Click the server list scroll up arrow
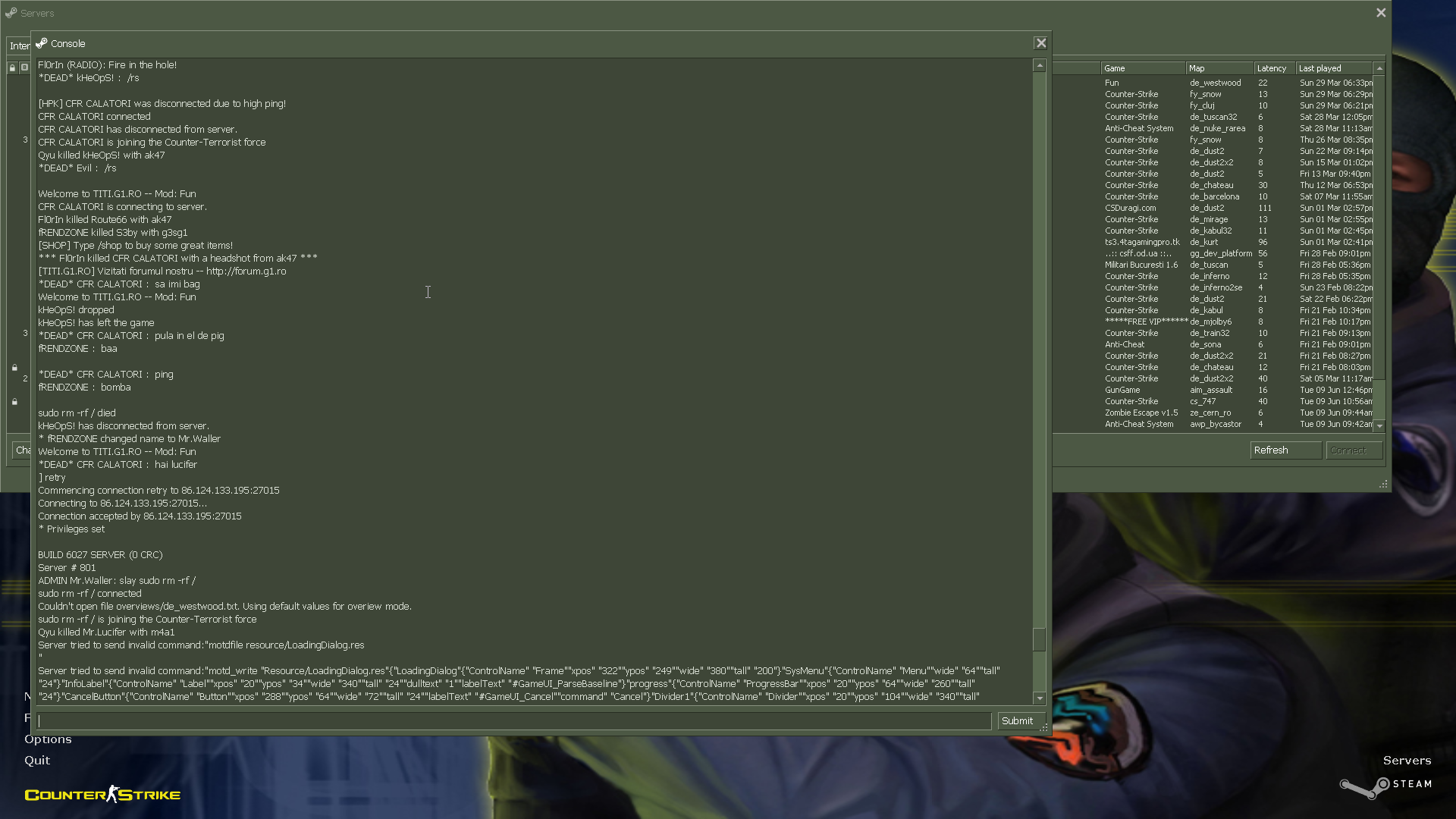This screenshot has height=819, width=1456. (x=1379, y=68)
